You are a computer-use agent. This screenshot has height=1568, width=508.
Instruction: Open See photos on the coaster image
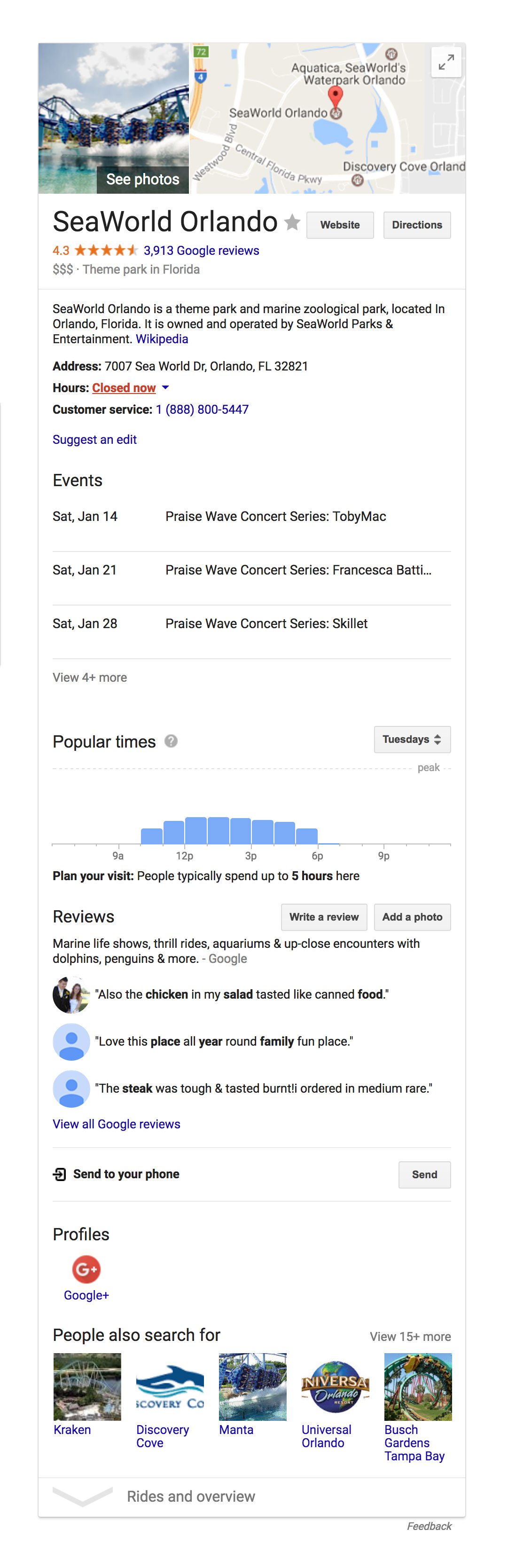click(x=143, y=180)
